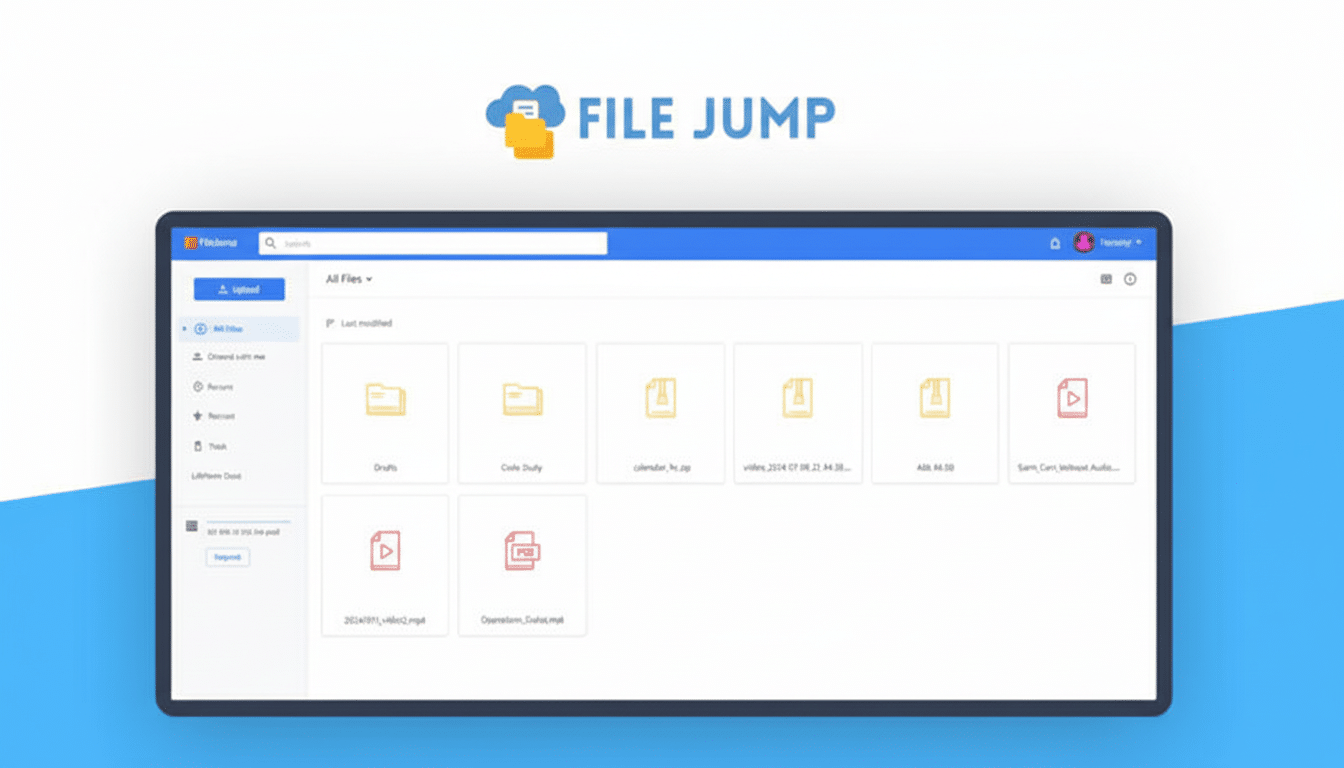Open the info icon near top right
The height and width of the screenshot is (768, 1344).
pos(1131,280)
